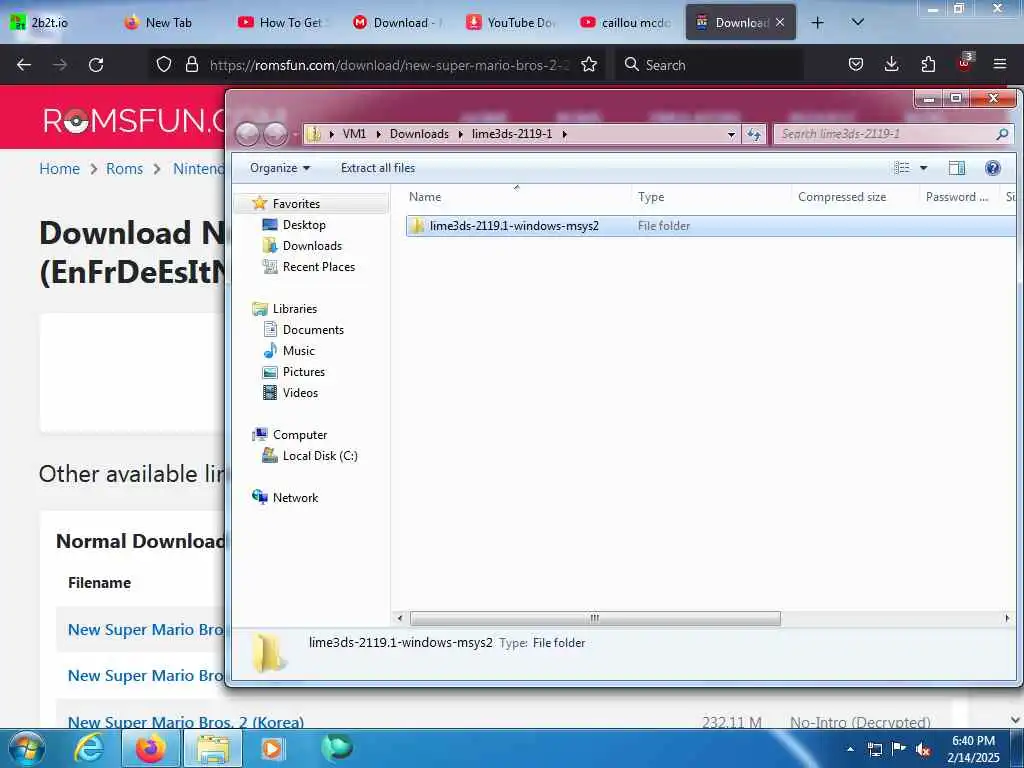This screenshot has width=1024, height=768.
Task: Open Recent Places in navigation pane
Action: click(x=318, y=266)
